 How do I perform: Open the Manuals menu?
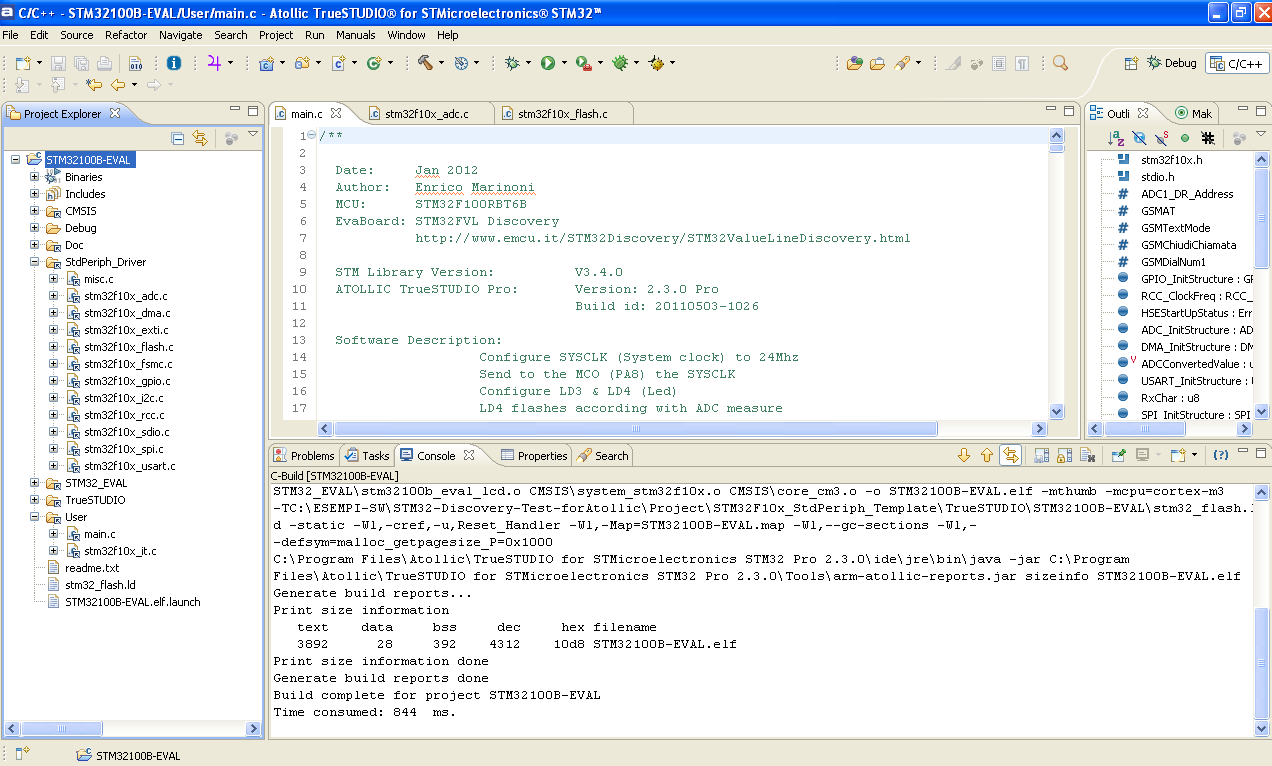(x=356, y=34)
